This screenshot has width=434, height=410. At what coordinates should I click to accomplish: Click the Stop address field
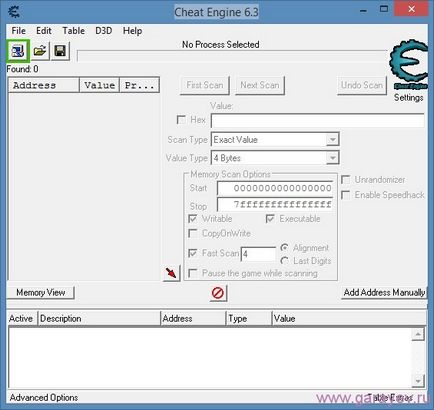click(x=275, y=204)
